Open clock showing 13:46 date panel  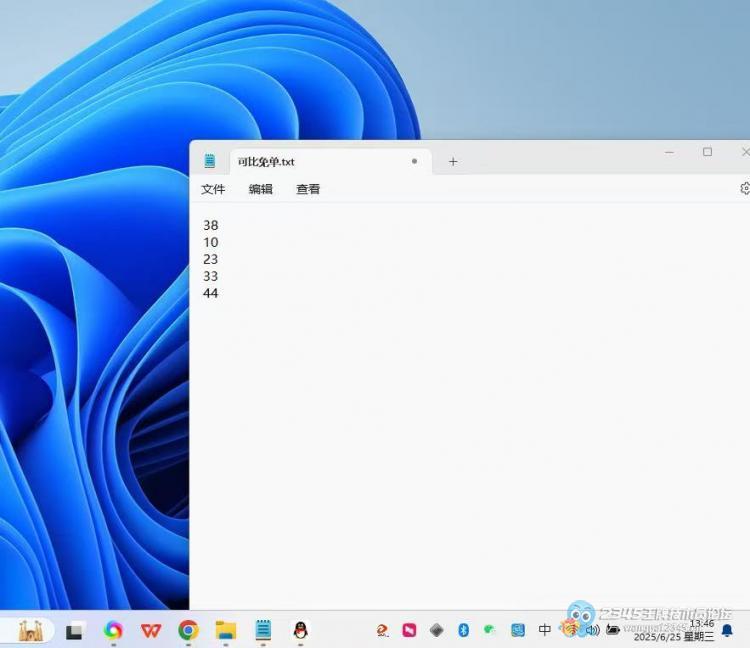click(674, 630)
